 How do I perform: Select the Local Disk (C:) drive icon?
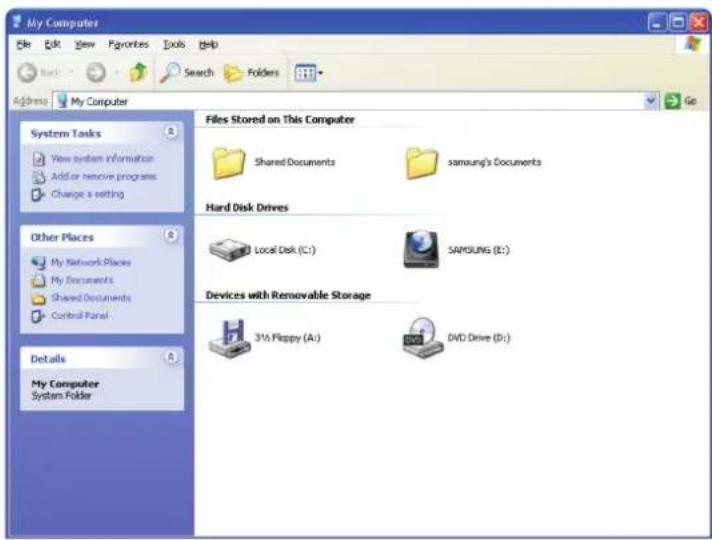(x=229, y=250)
